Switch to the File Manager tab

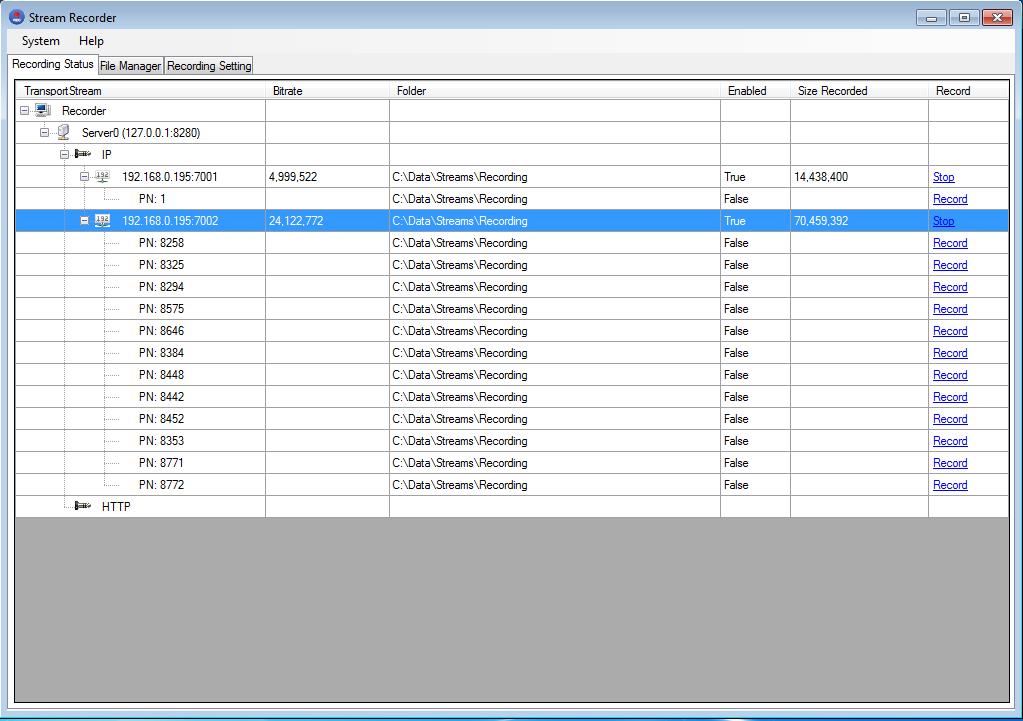pyautogui.click(x=130, y=66)
